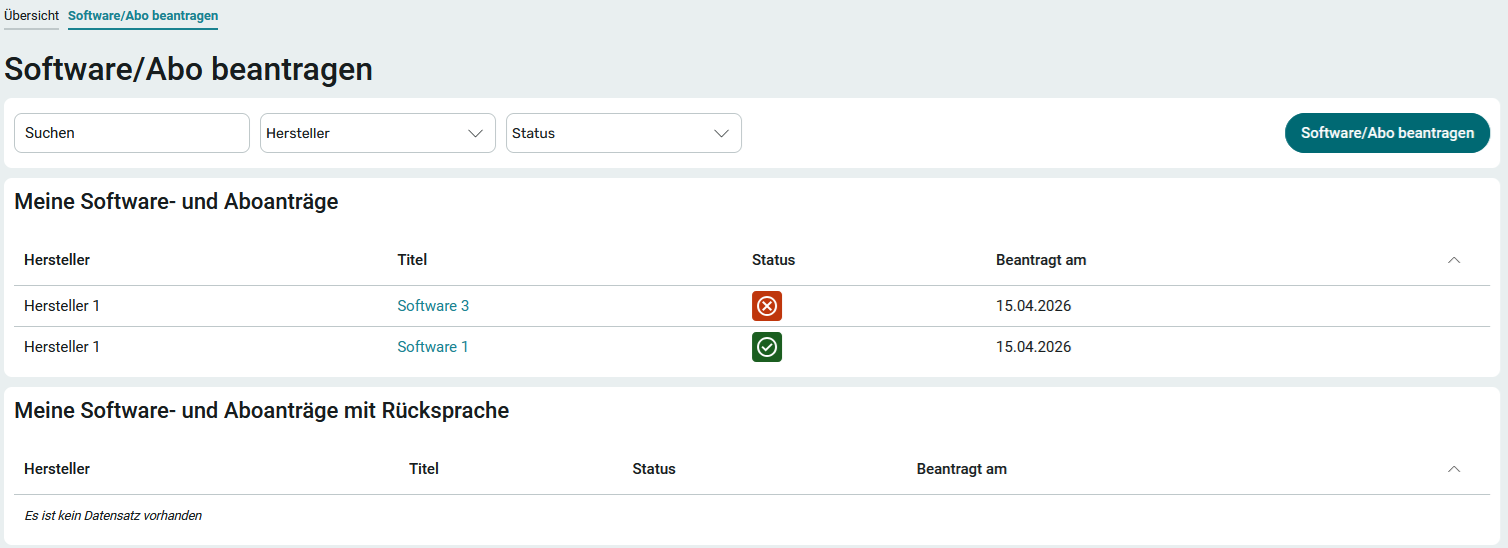Sort first table by Titel column header
This screenshot has width=1508, height=548.
412,260
